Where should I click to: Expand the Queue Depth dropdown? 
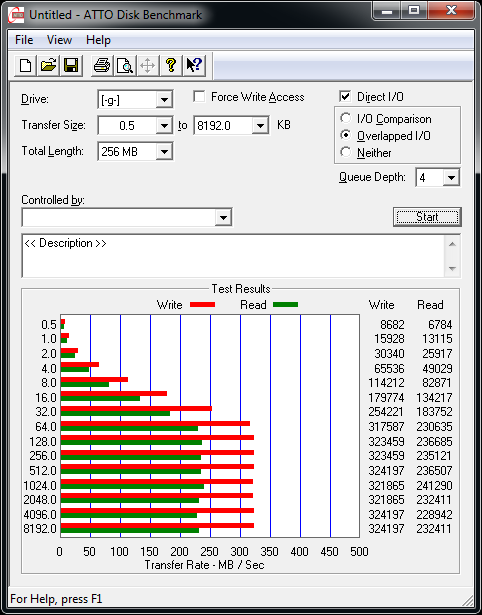click(x=451, y=178)
